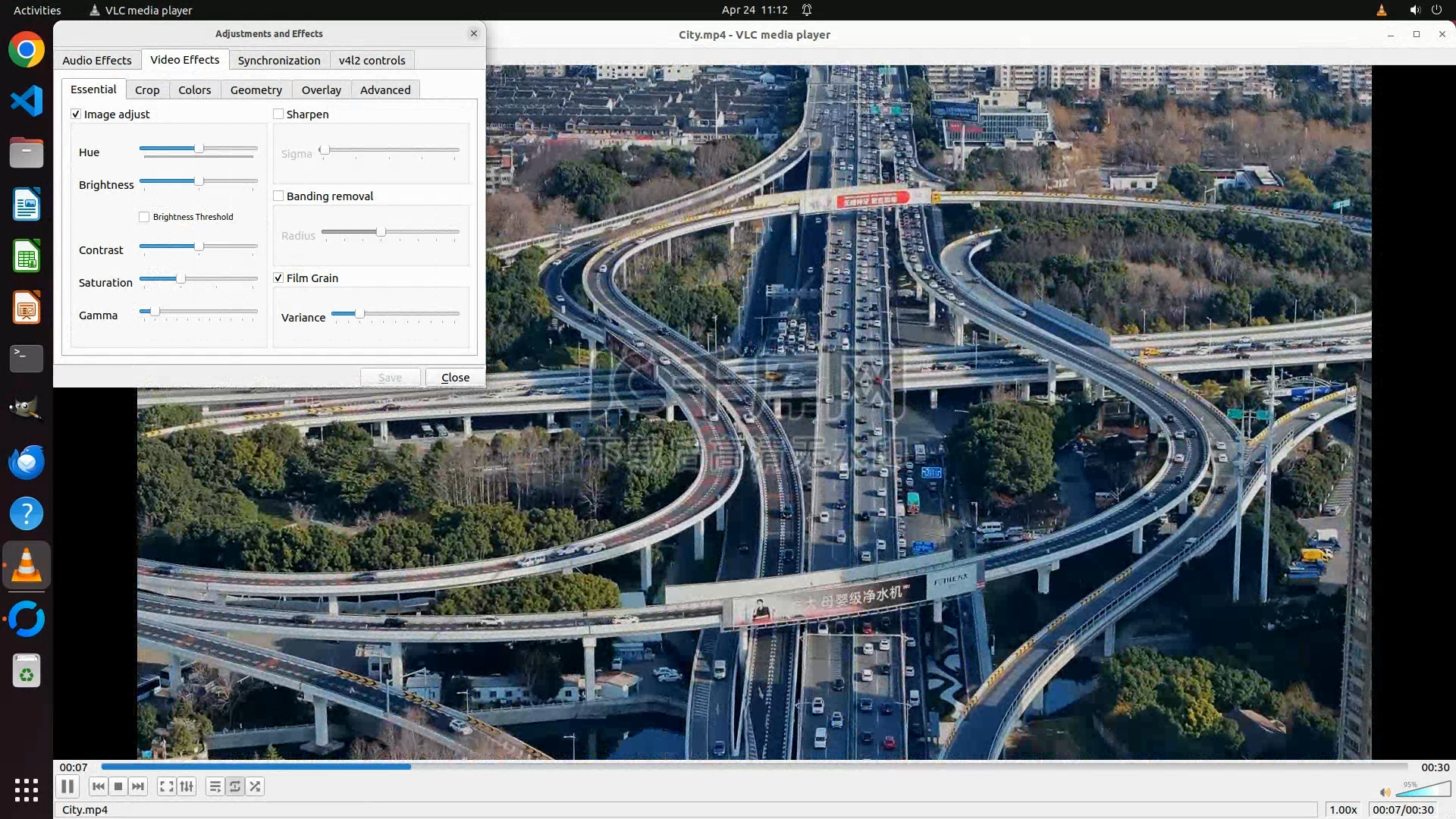Enable random shuffle playback
The image size is (1456, 819).
click(x=256, y=786)
